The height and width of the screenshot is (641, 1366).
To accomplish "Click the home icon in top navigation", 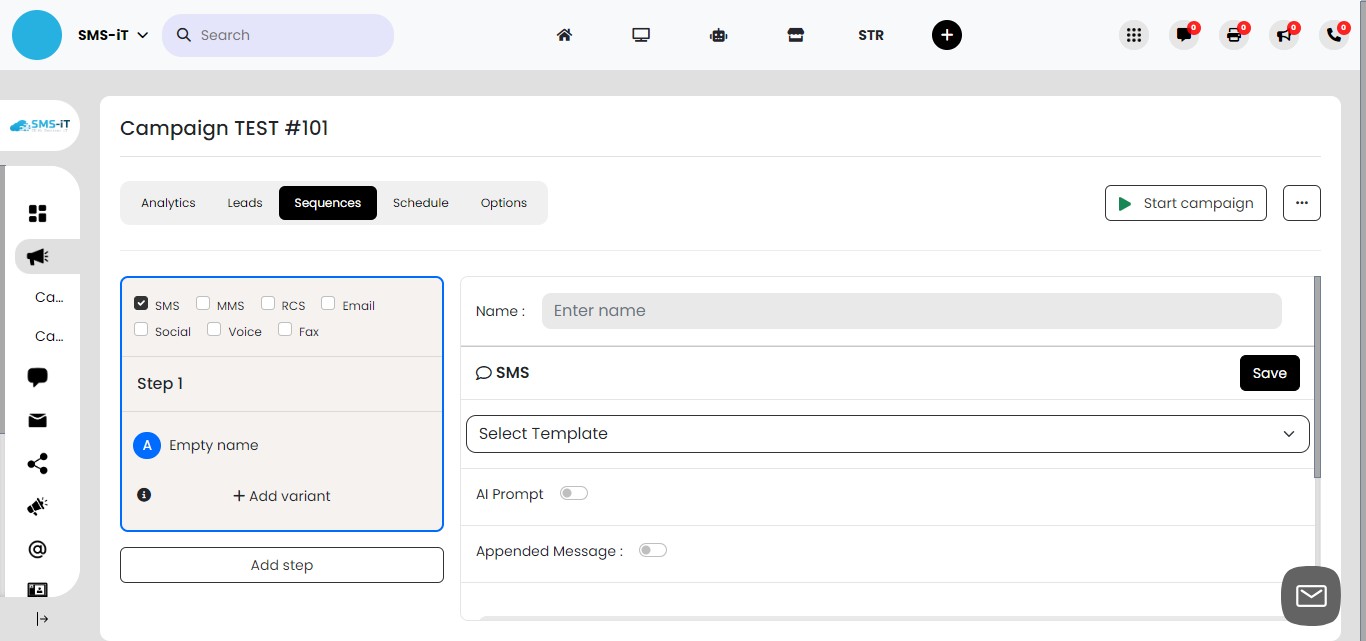I will tap(564, 35).
